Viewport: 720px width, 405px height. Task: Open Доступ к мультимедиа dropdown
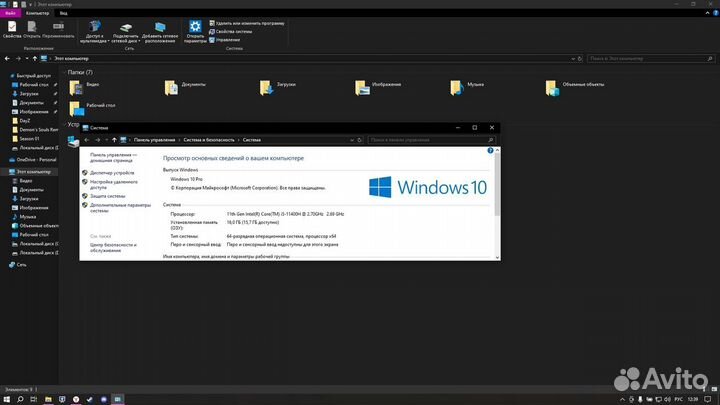click(95, 29)
